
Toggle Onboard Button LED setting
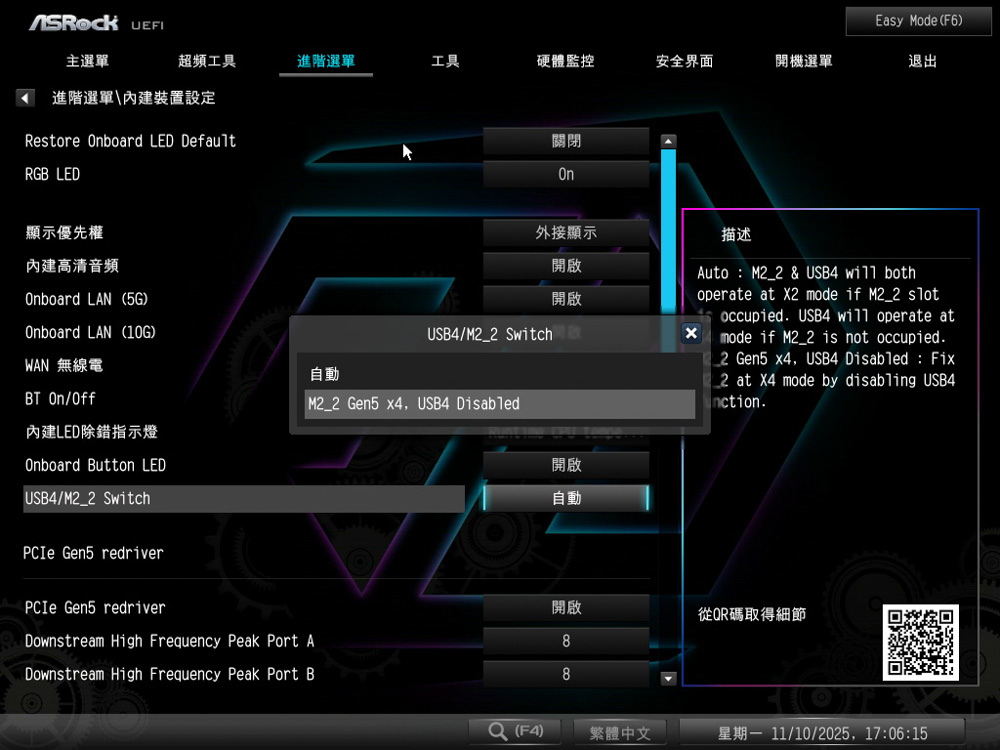click(566, 465)
